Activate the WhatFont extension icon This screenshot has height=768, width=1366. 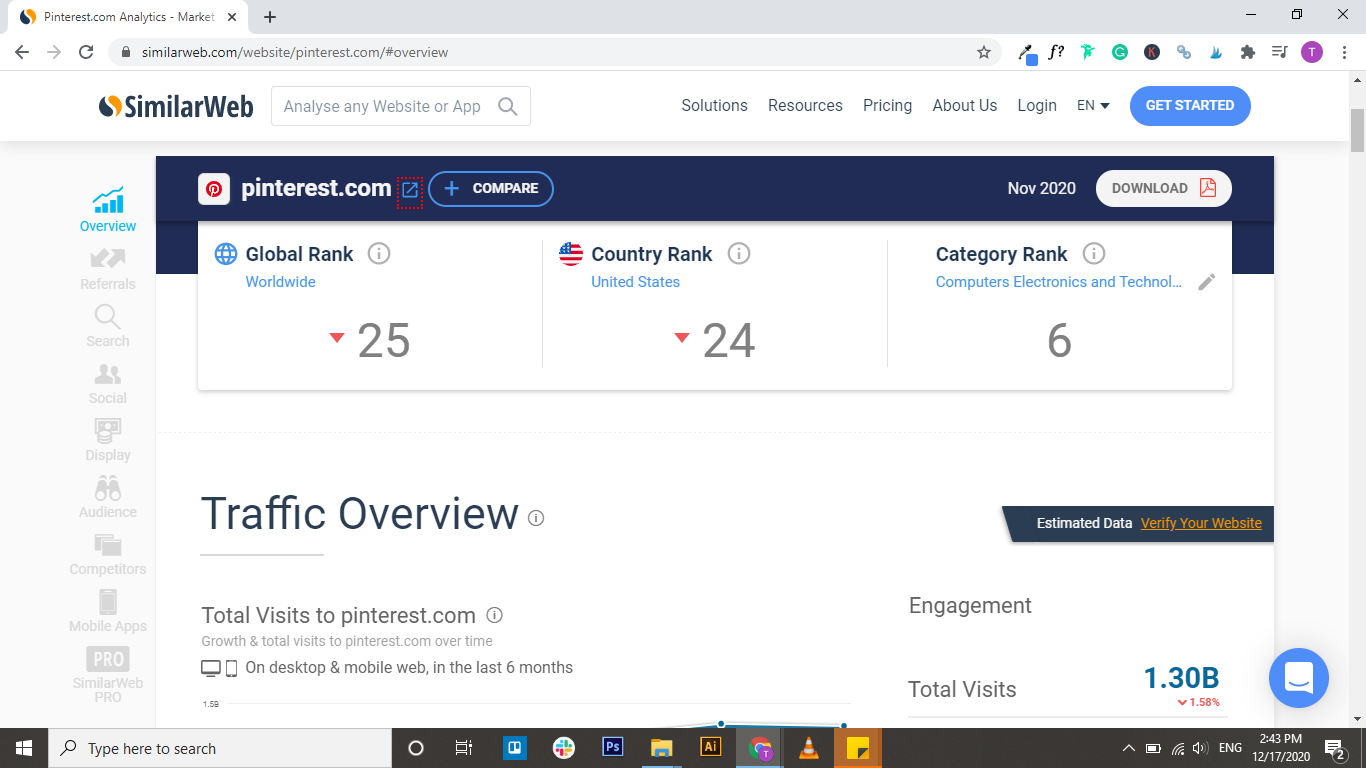click(x=1056, y=52)
